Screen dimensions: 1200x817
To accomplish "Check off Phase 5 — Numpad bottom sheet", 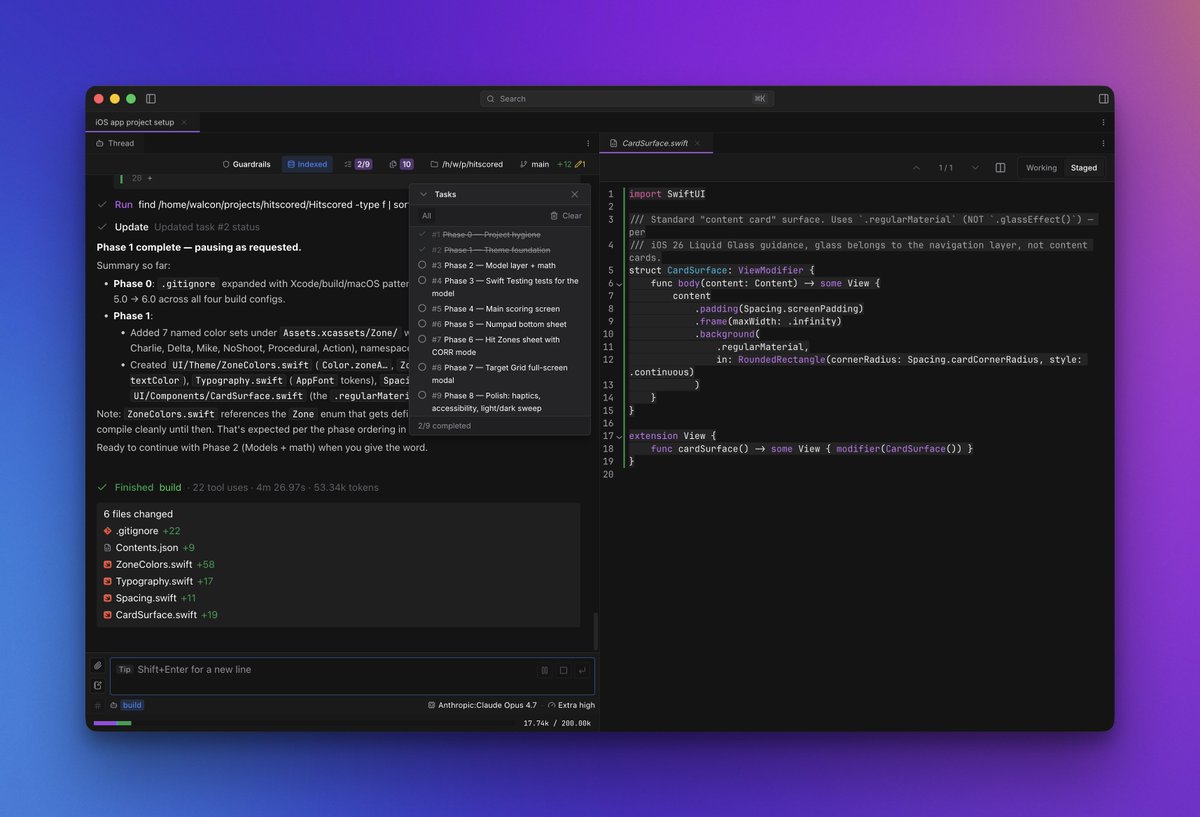I will click(423, 324).
